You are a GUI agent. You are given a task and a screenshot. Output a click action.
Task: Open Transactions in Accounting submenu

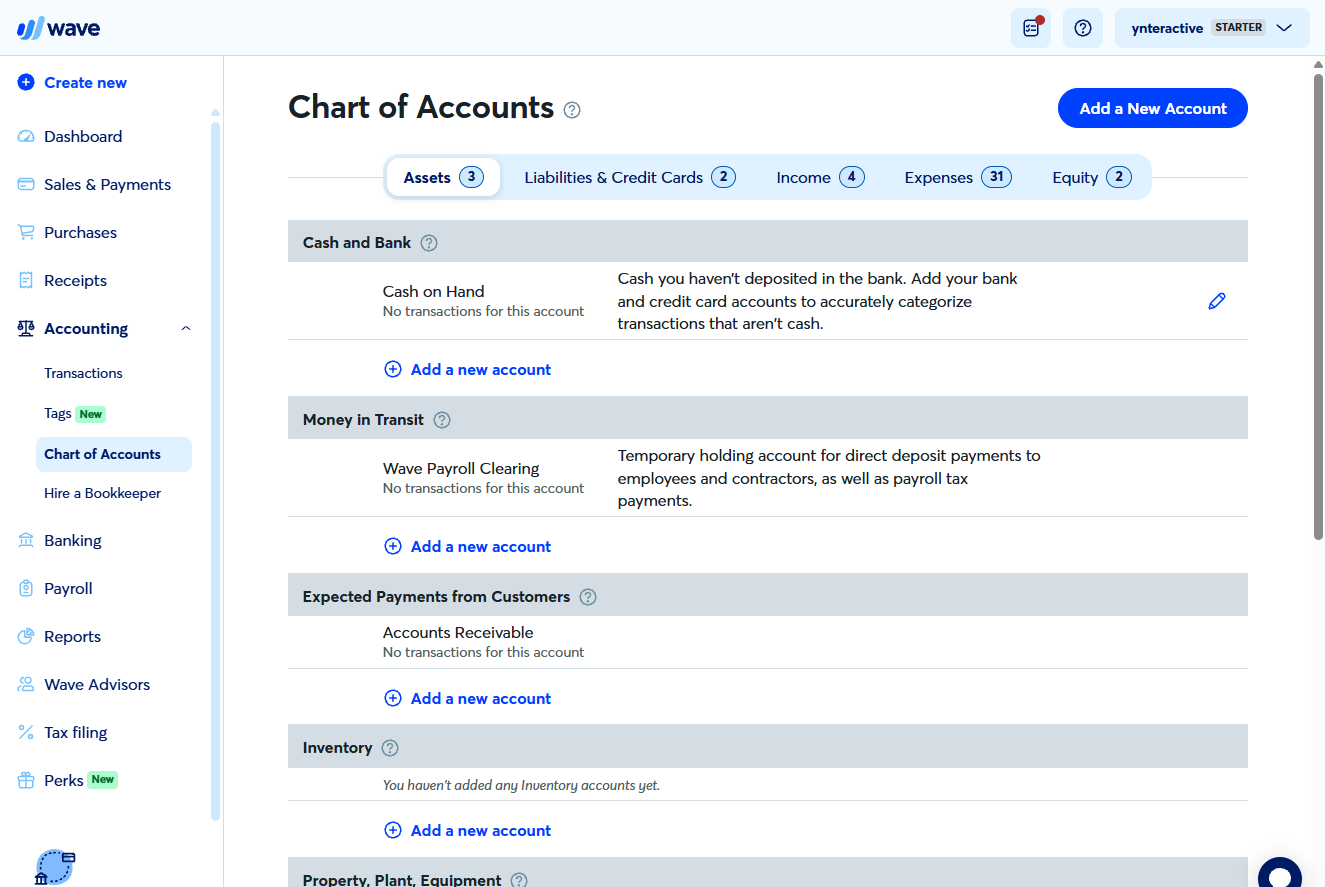point(83,373)
